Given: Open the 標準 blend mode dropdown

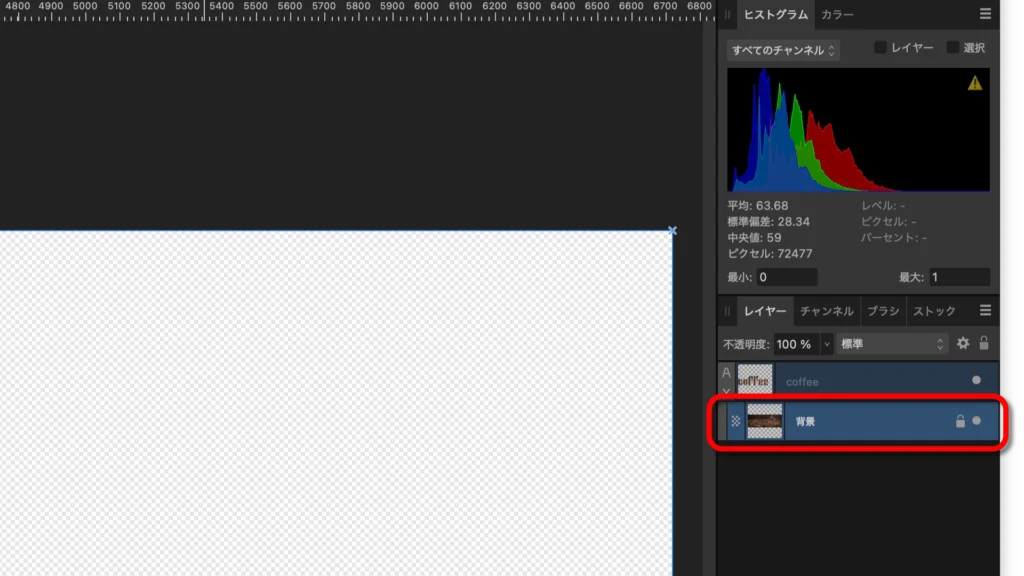Looking at the screenshot, I should click(x=892, y=343).
